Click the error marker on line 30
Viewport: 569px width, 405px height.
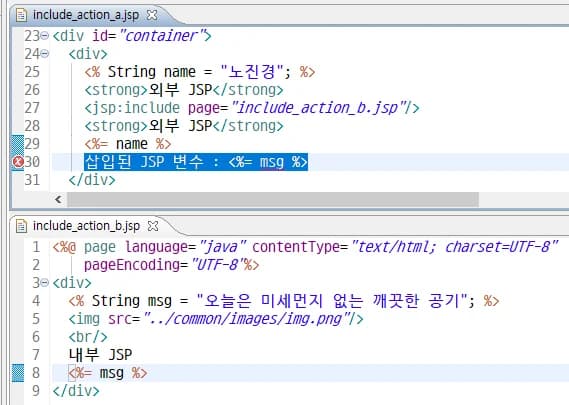tap(18, 162)
